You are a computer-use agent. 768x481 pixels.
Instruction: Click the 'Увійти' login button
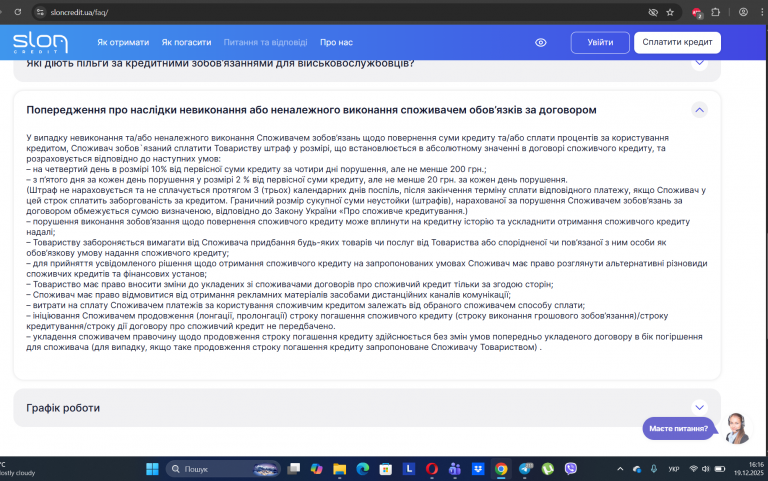tap(600, 43)
